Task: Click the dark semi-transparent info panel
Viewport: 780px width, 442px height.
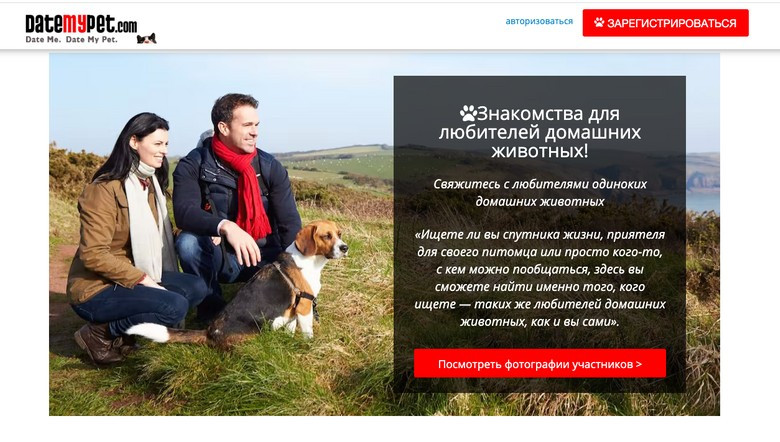Action: [540, 234]
